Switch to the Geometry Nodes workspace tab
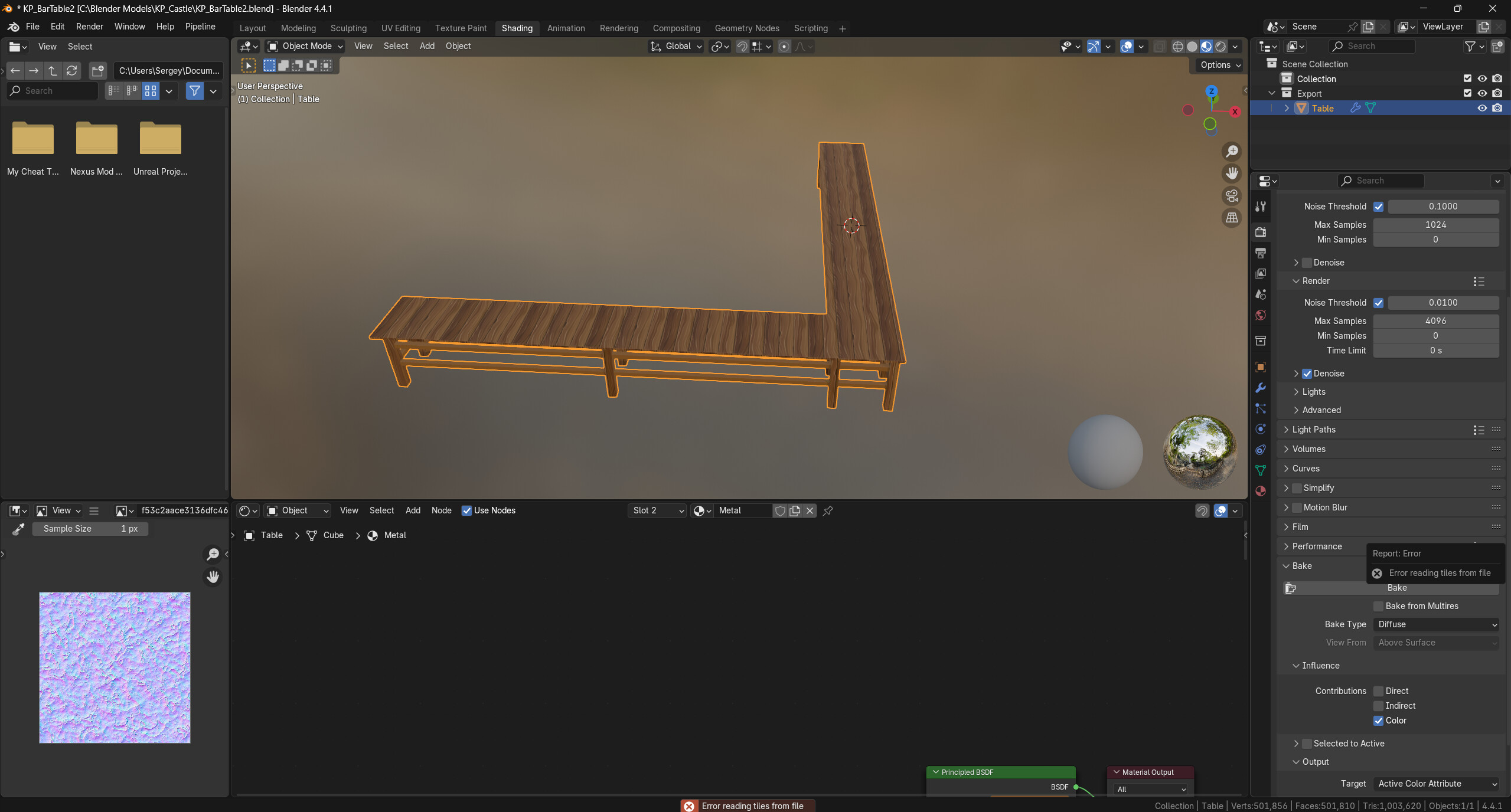 coord(747,28)
